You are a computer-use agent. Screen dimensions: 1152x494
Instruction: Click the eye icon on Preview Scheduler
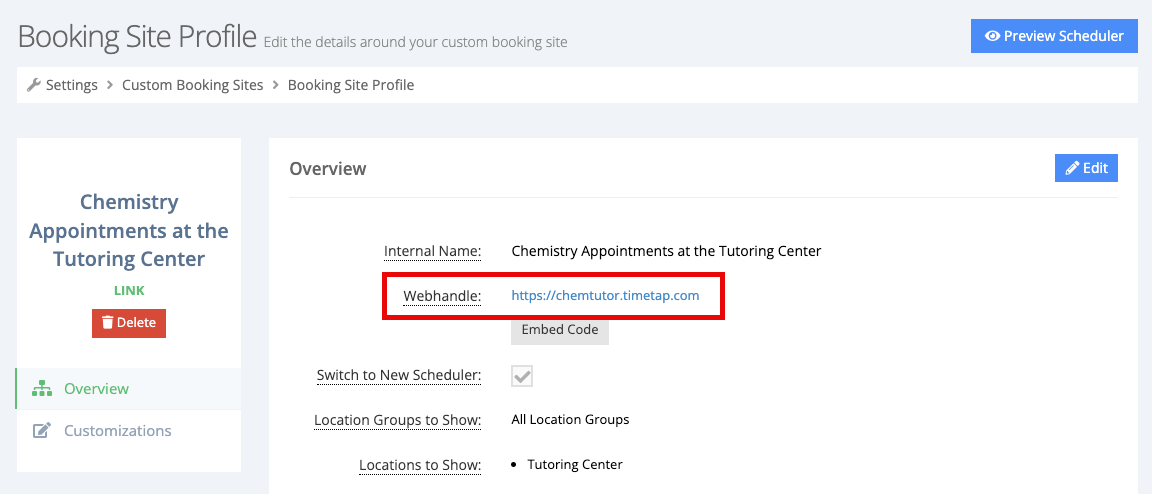point(992,36)
